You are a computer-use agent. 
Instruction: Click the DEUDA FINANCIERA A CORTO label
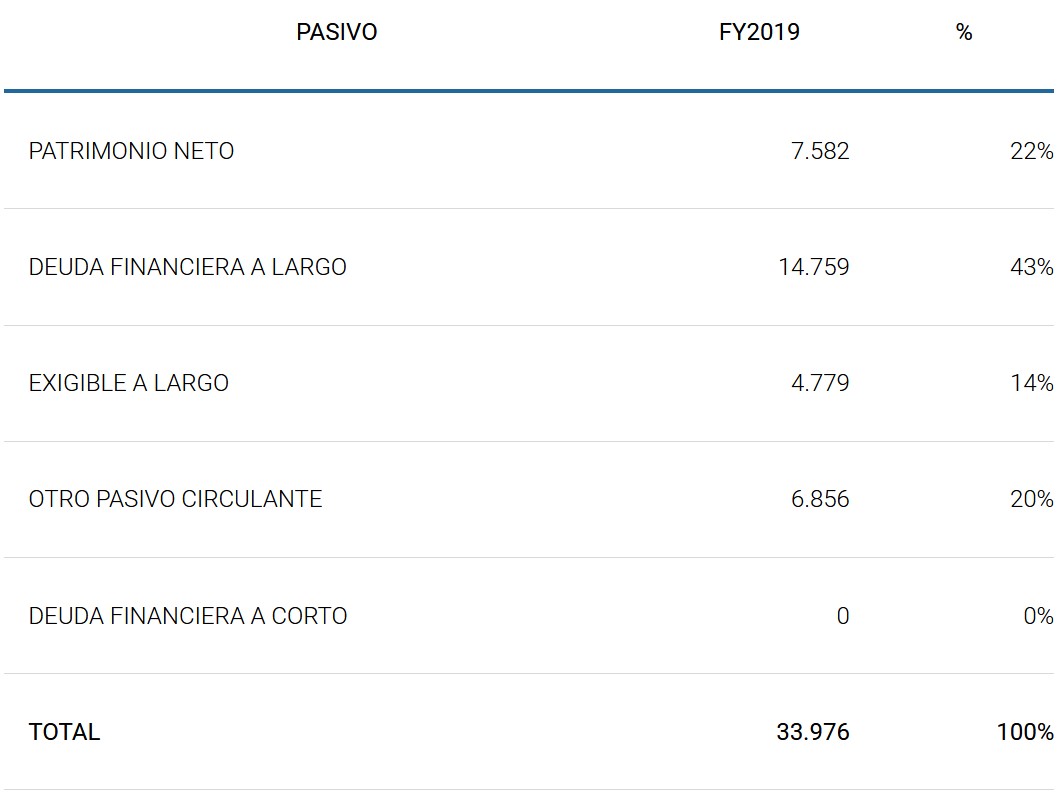point(187,615)
